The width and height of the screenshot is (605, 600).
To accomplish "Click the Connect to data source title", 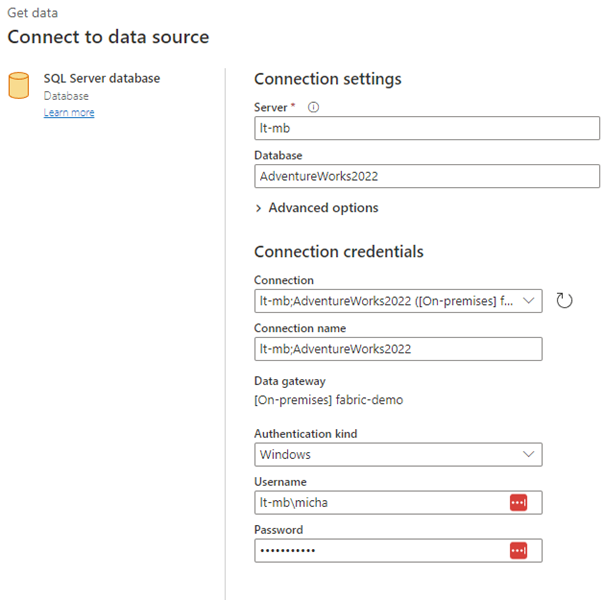I will tap(108, 37).
